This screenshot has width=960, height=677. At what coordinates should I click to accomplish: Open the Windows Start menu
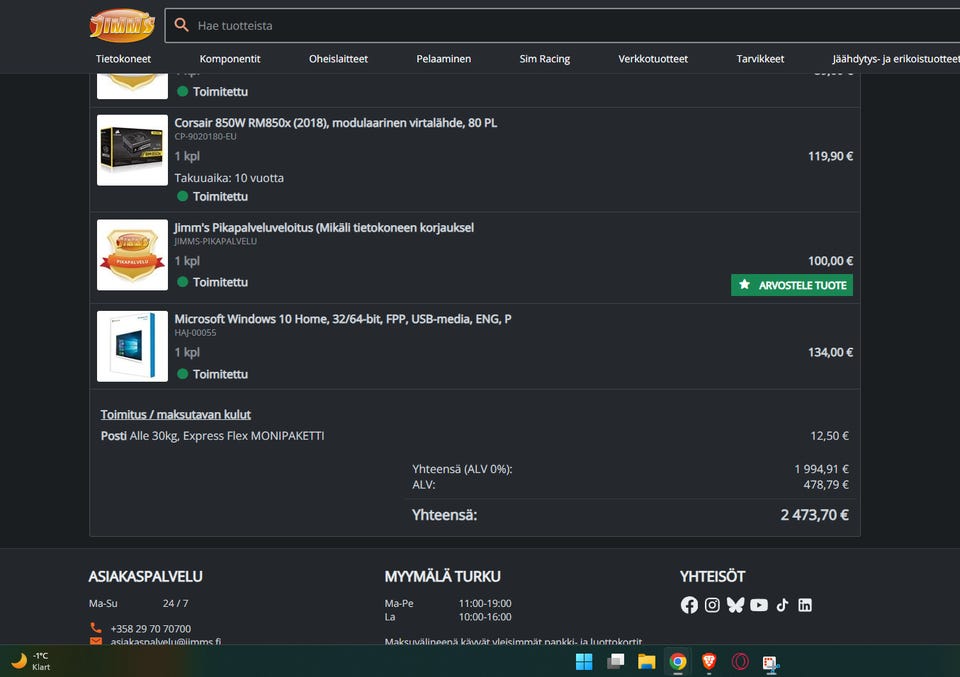pos(584,662)
